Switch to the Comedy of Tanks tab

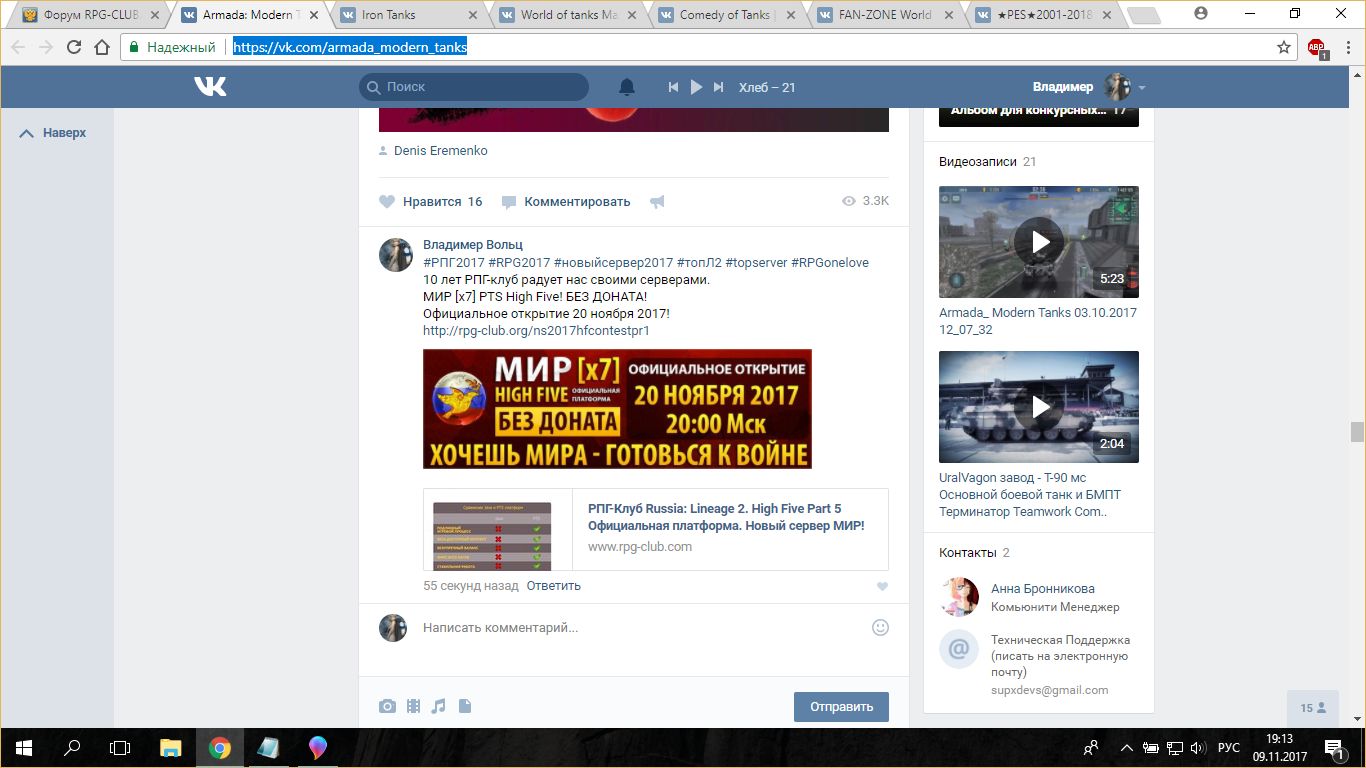pyautogui.click(x=724, y=15)
